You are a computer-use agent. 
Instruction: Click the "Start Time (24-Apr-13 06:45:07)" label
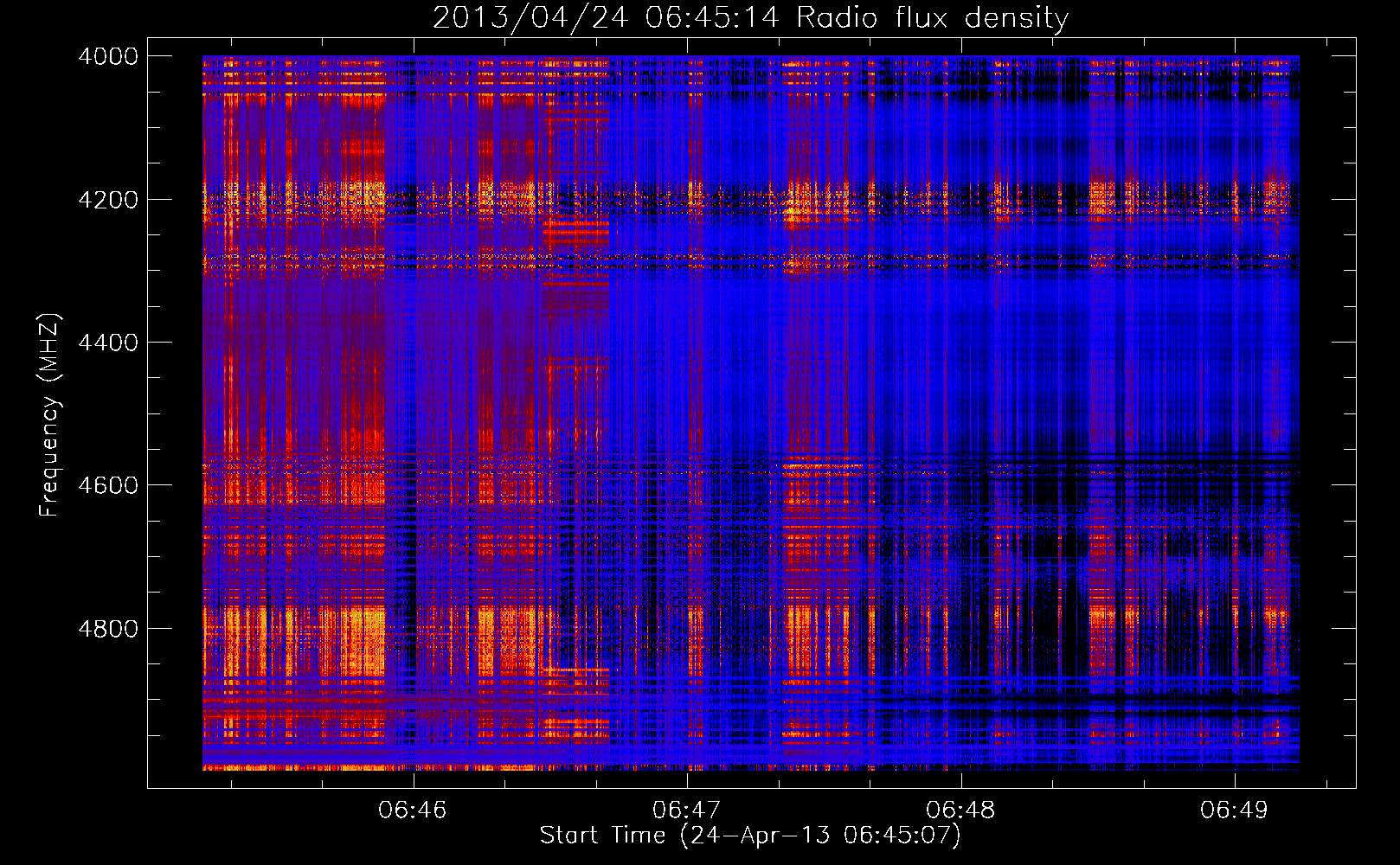[x=750, y=836]
